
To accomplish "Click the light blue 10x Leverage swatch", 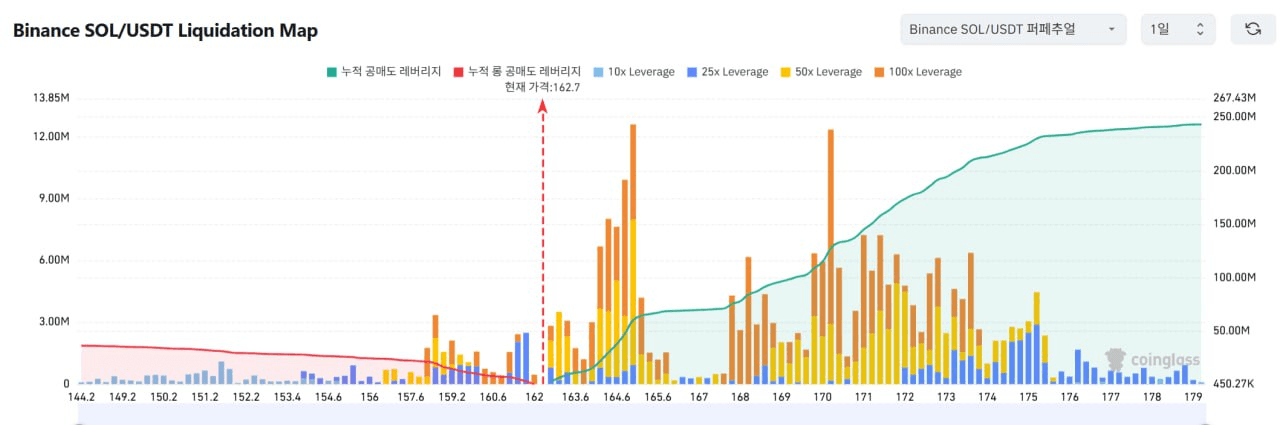I will click(597, 72).
